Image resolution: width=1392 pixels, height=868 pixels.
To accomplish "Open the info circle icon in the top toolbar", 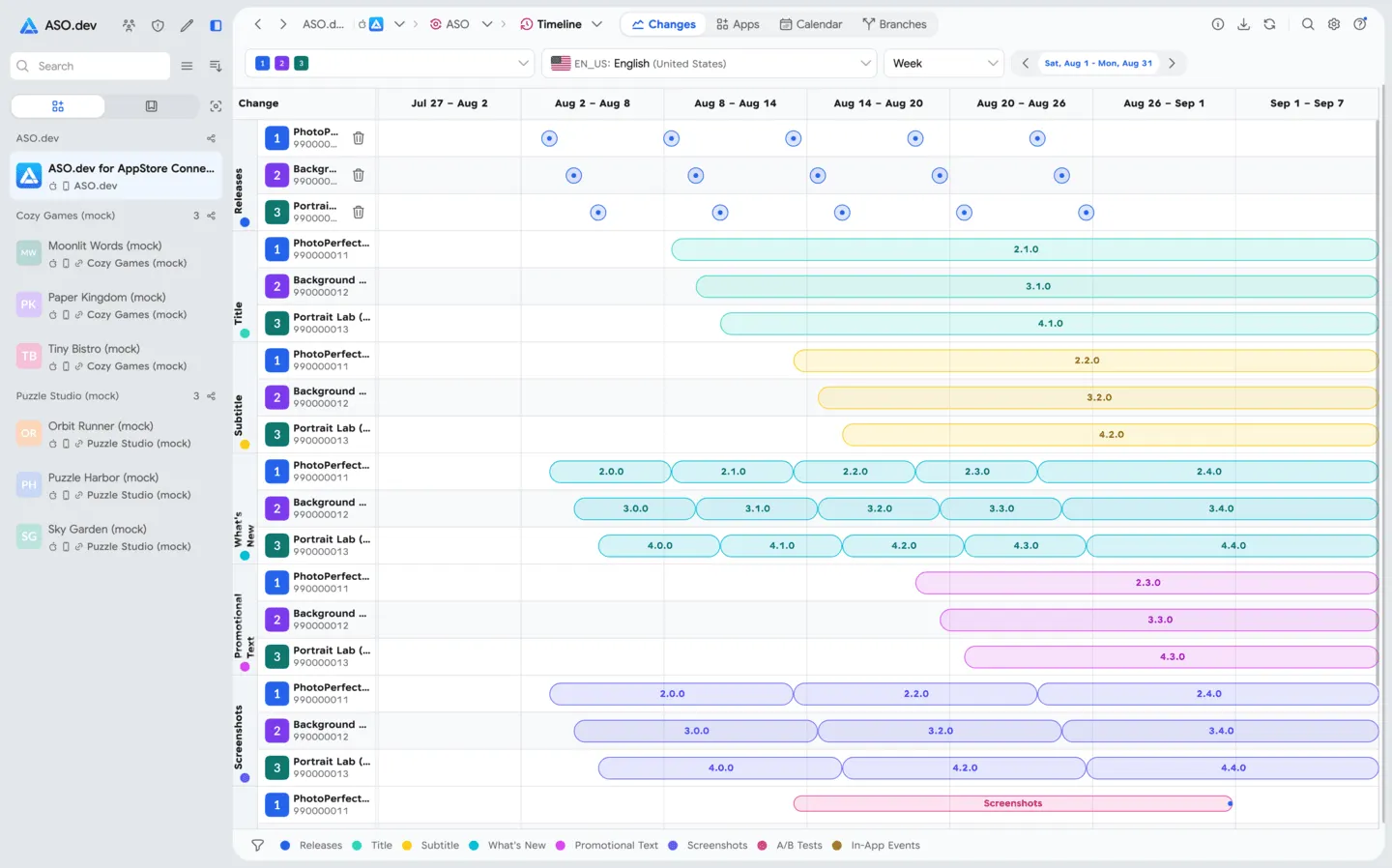I will 1218,24.
